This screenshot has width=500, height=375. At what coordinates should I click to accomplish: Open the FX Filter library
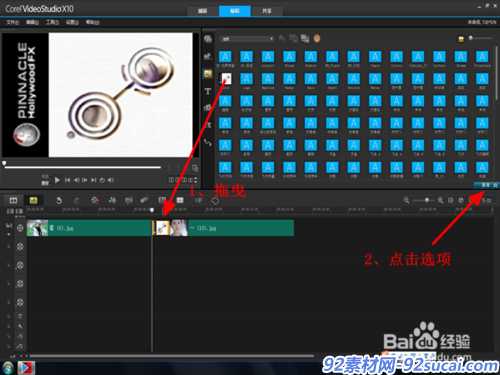click(x=208, y=125)
